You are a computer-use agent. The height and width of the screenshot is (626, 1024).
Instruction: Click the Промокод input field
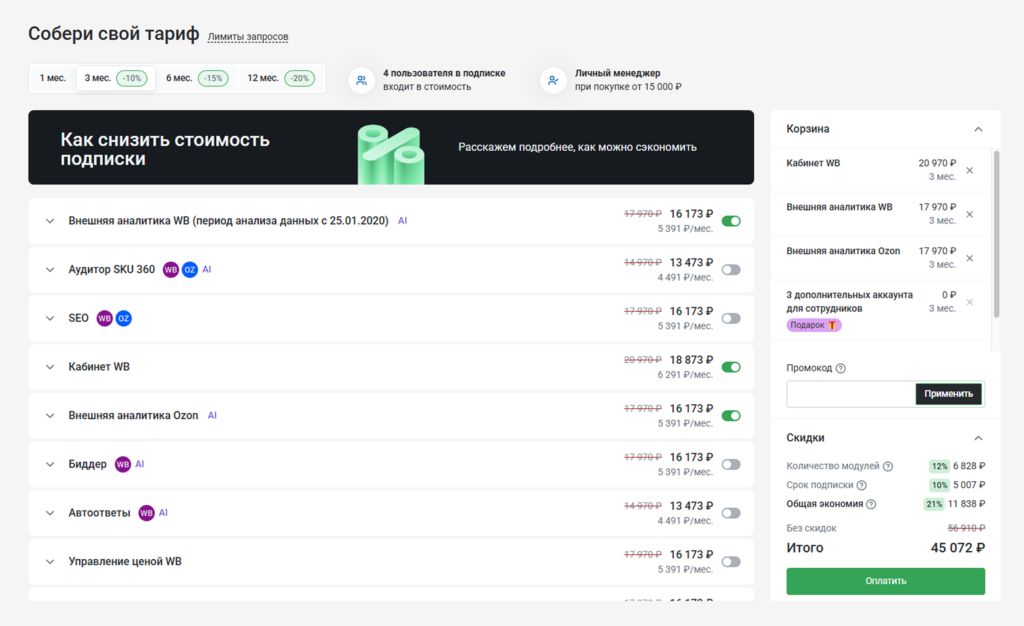(x=850, y=394)
